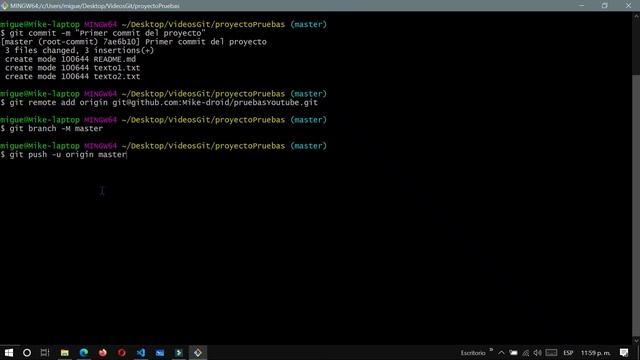Open the blue app next to VS Code
Viewport: 640px width, 360px height.
coord(160,353)
